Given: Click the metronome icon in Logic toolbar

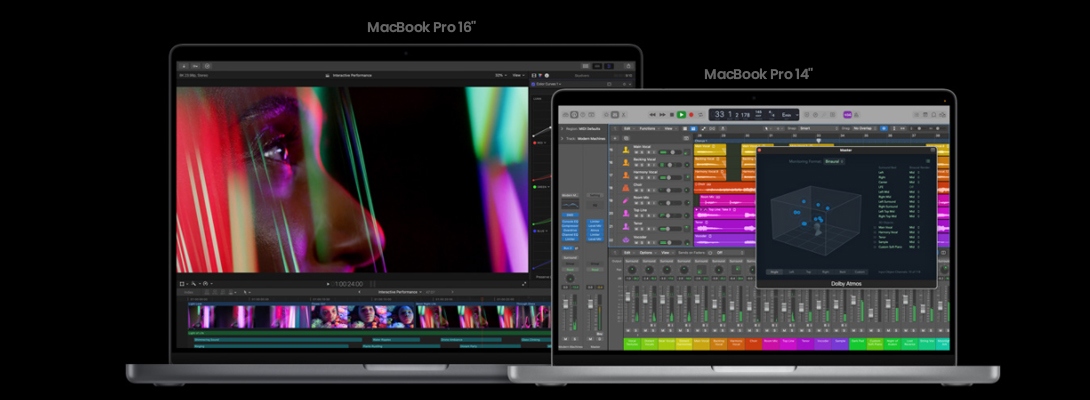Looking at the screenshot, I should click(x=856, y=115).
